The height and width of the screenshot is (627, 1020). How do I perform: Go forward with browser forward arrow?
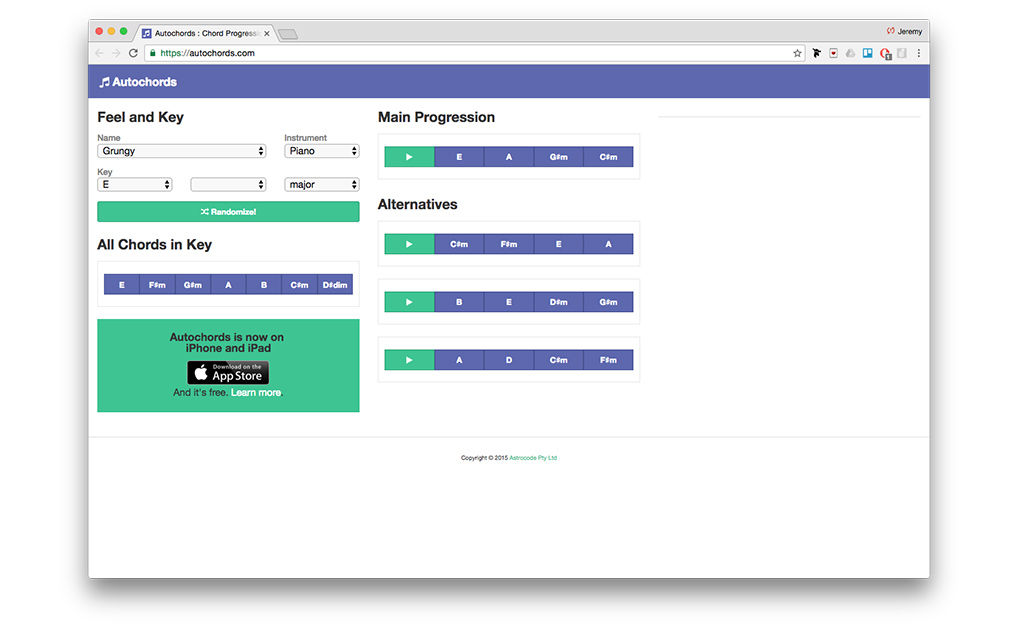coord(116,53)
